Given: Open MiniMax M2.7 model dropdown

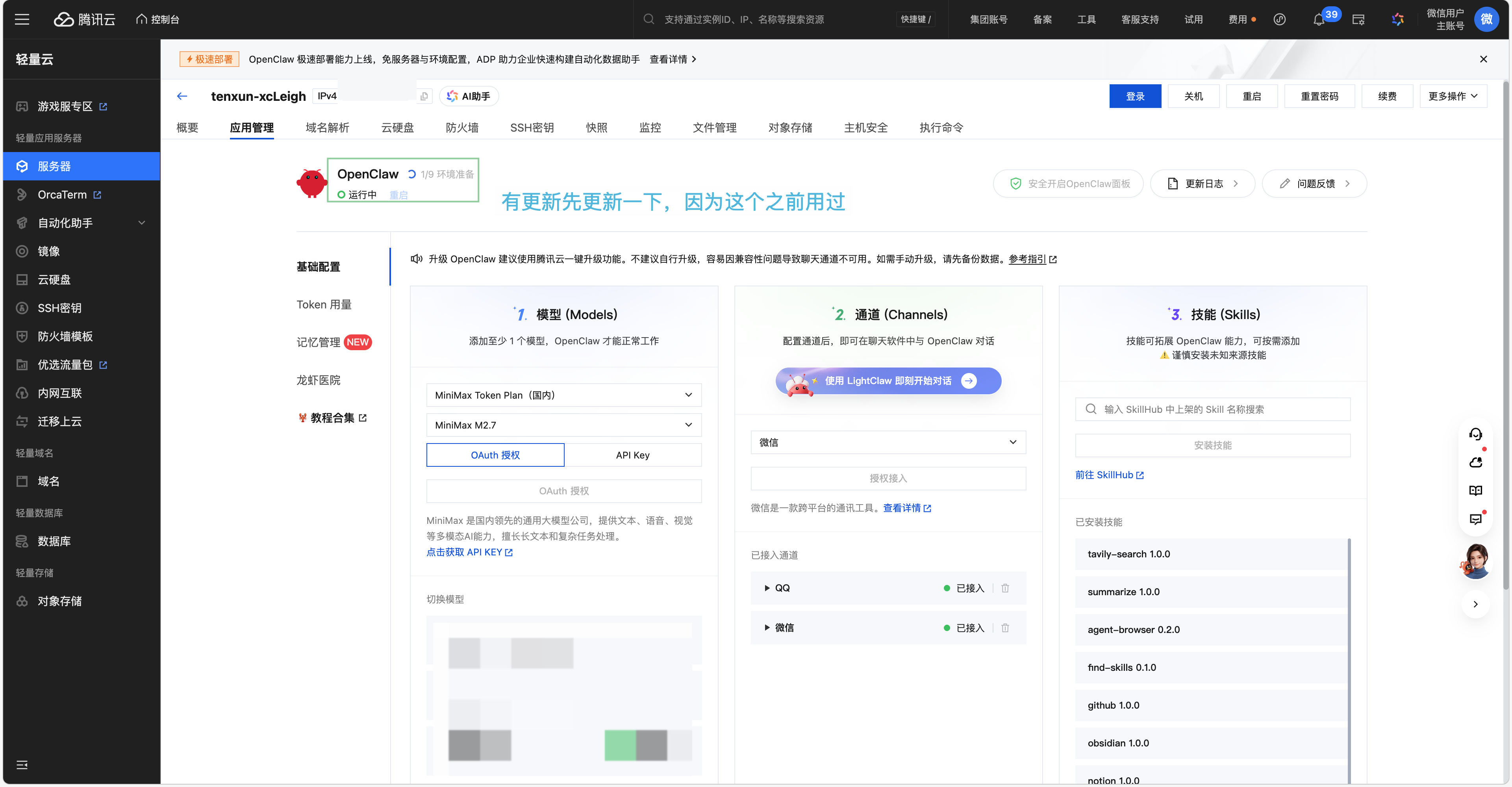Looking at the screenshot, I should [x=563, y=425].
